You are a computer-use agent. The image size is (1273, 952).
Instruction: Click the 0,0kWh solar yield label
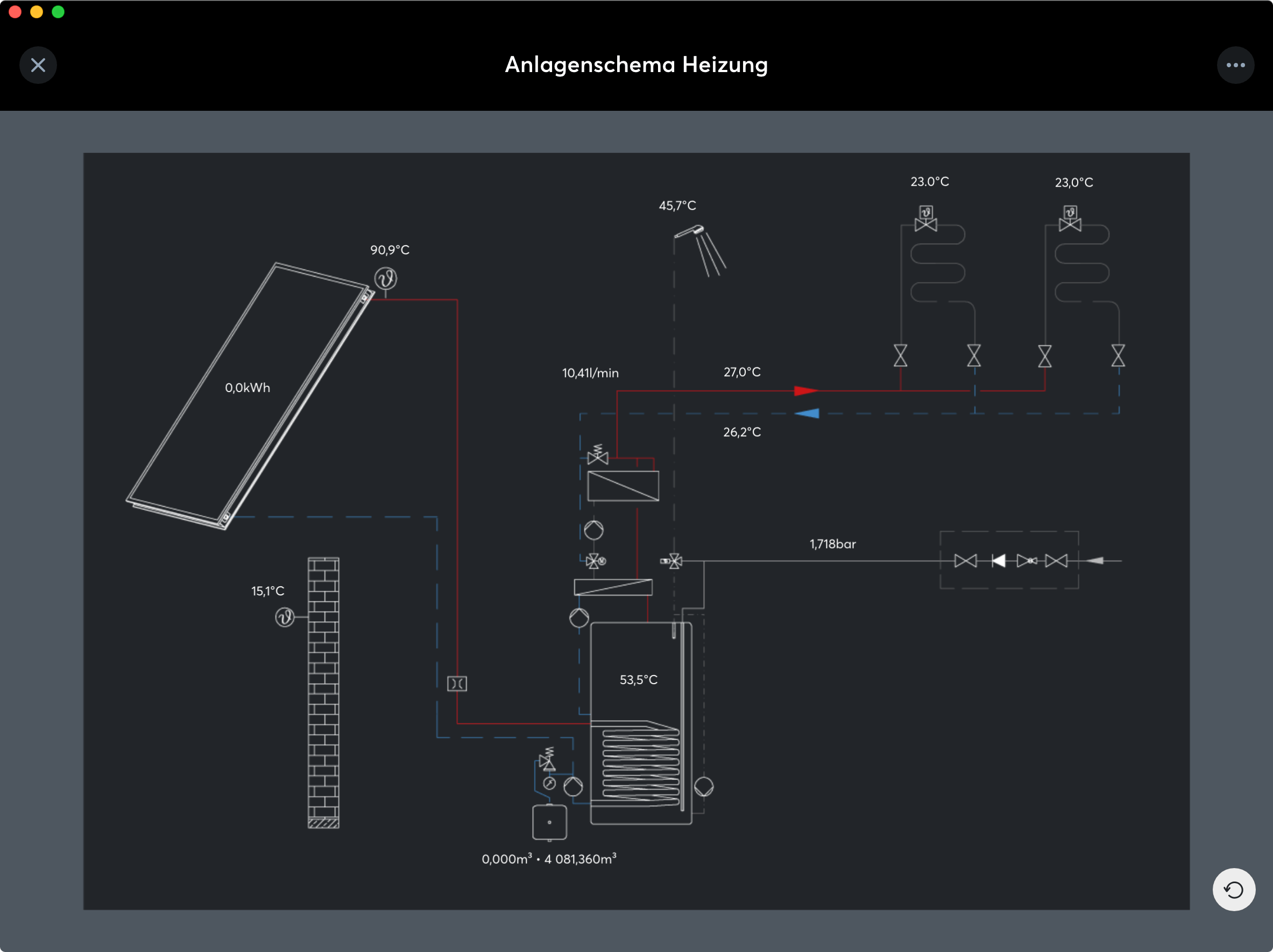(247, 388)
